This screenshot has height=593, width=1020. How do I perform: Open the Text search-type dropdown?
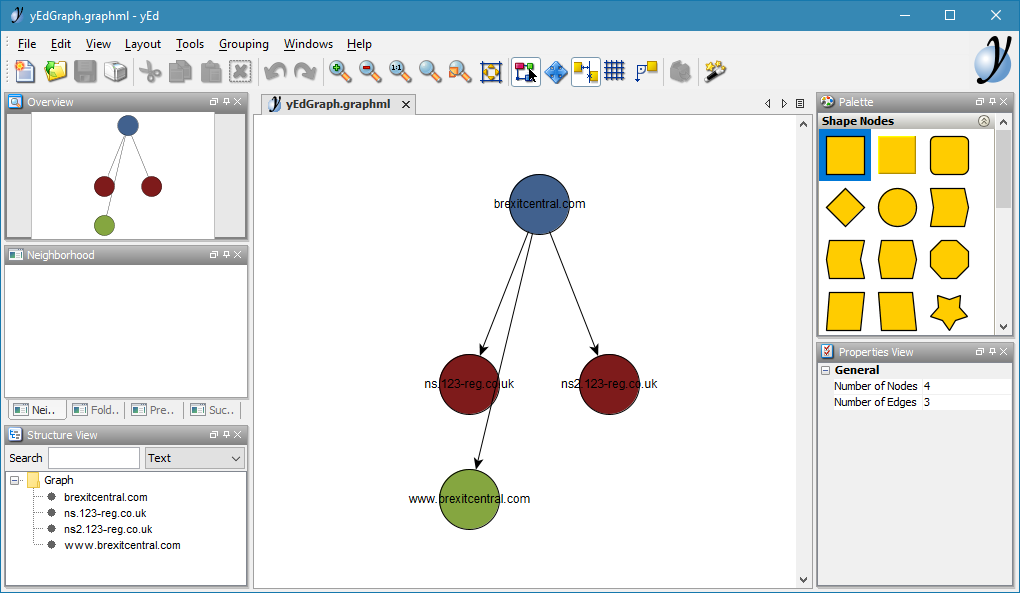[x=195, y=458]
